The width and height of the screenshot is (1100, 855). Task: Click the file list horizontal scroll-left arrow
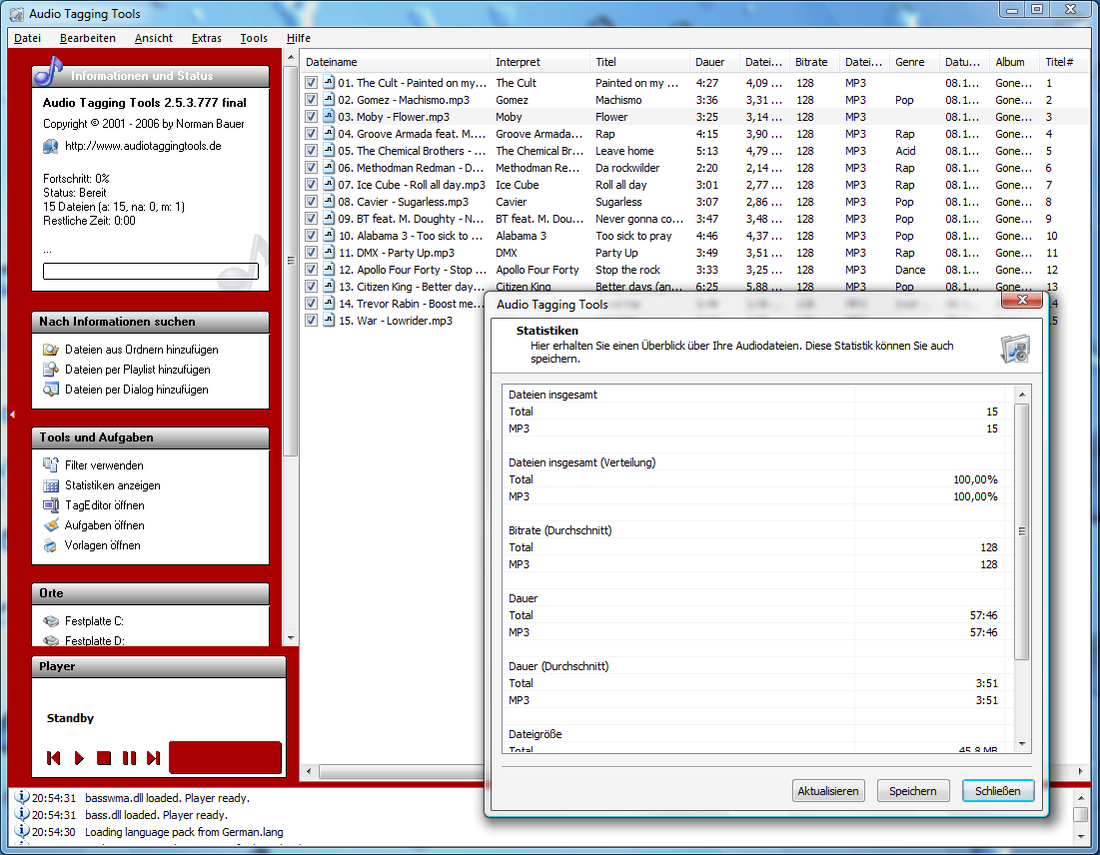click(x=309, y=772)
